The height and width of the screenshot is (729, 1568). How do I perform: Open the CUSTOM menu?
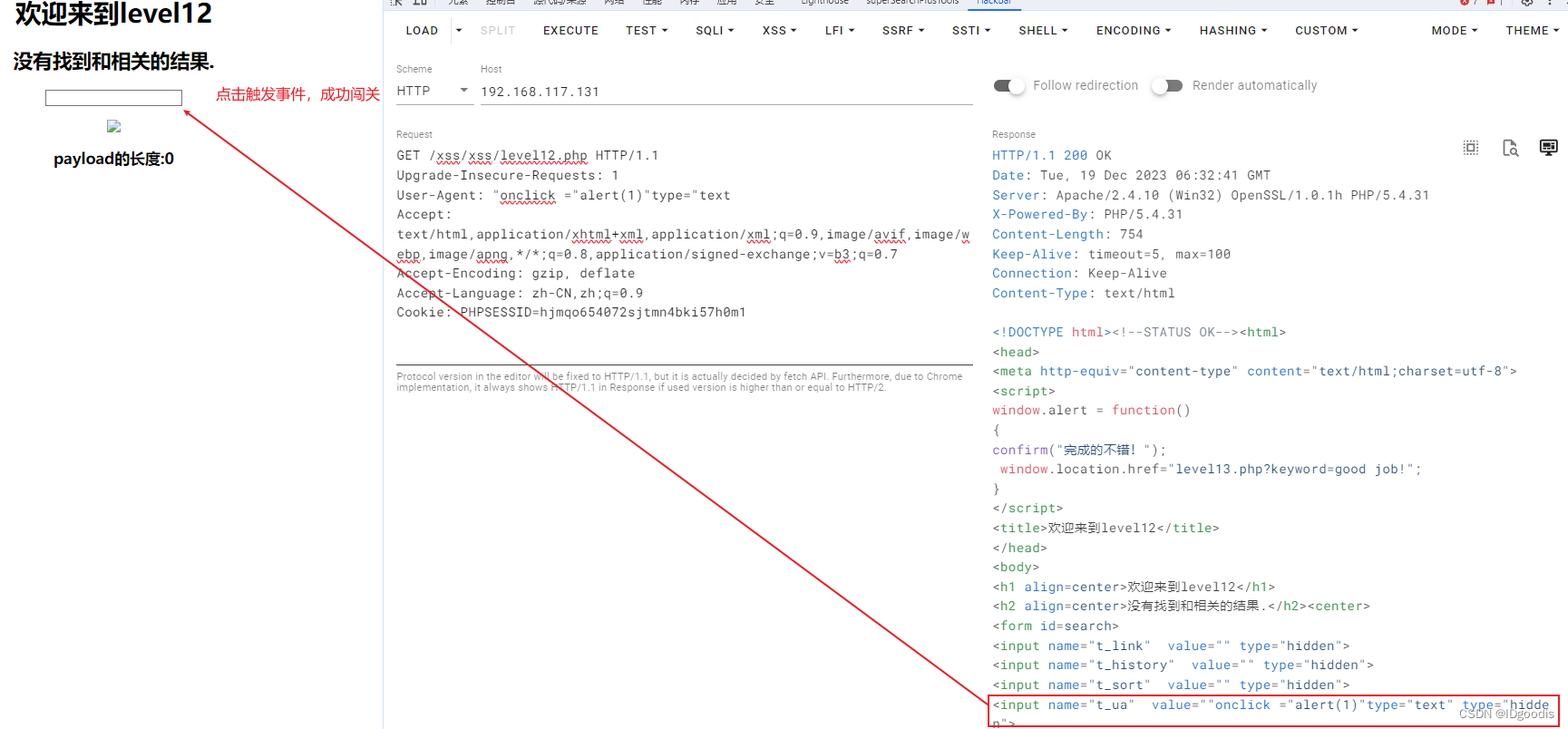tap(1326, 31)
